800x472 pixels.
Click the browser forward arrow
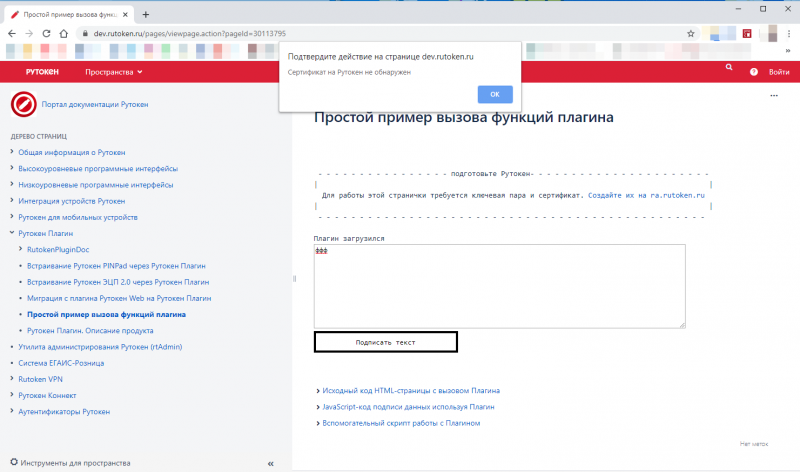point(29,34)
